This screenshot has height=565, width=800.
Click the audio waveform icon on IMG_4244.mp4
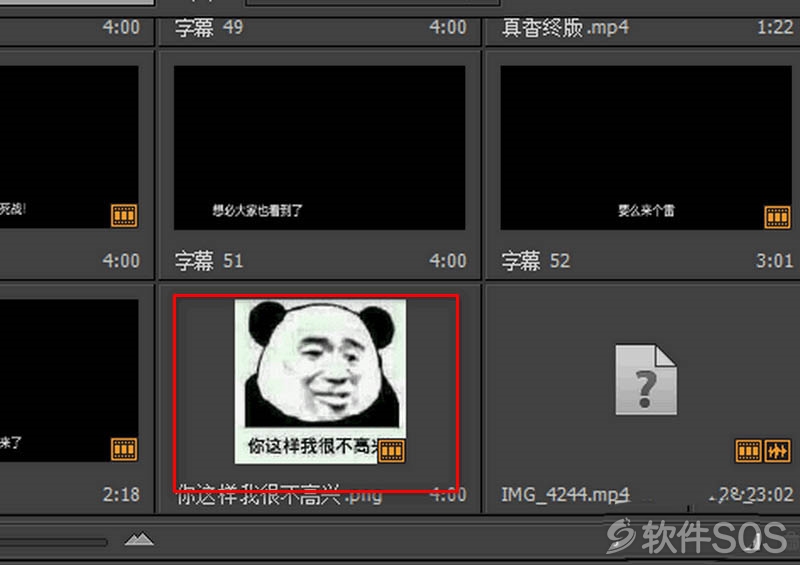point(777,451)
